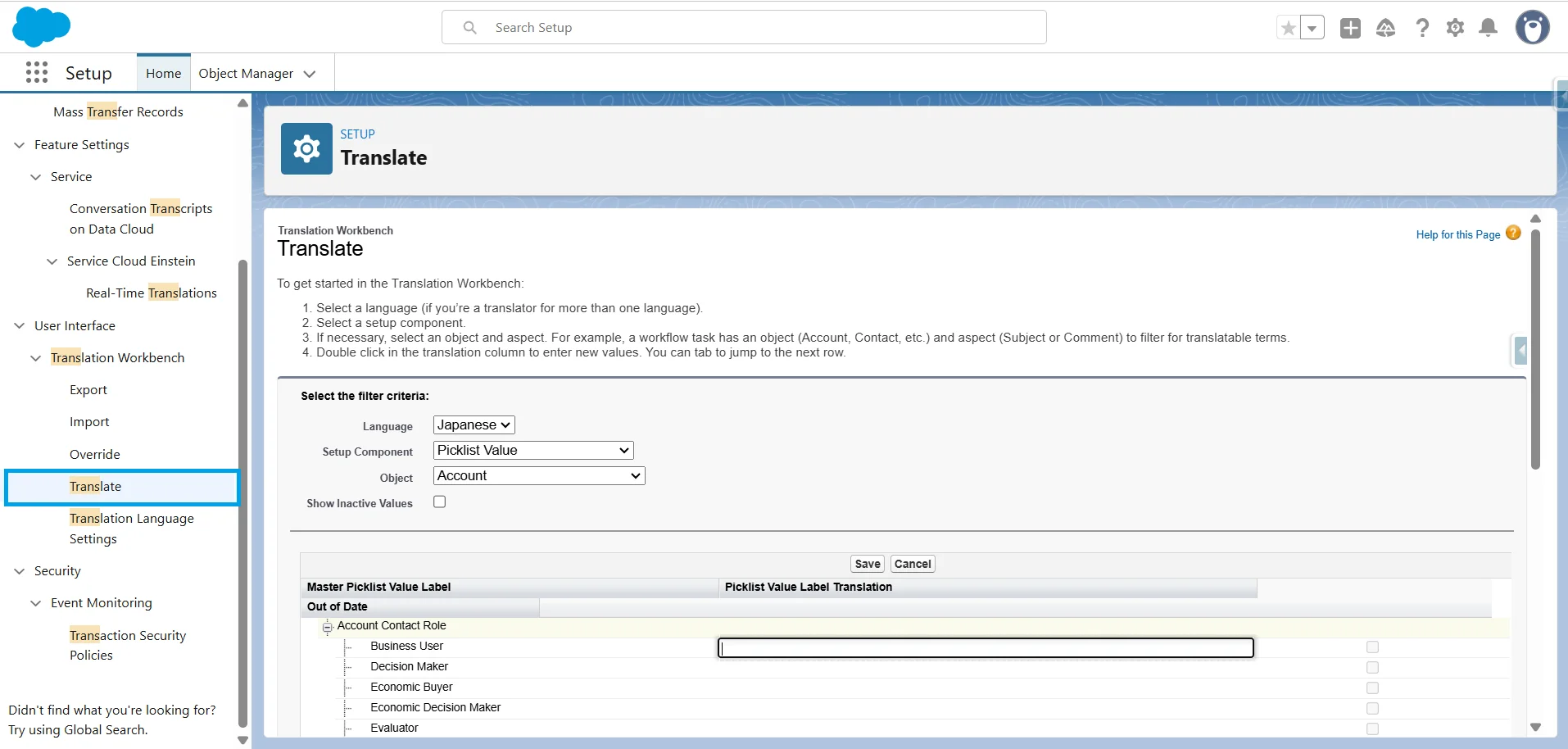Click the main page scroll down arrow
This screenshot has height=749, width=1568.
(1535, 727)
